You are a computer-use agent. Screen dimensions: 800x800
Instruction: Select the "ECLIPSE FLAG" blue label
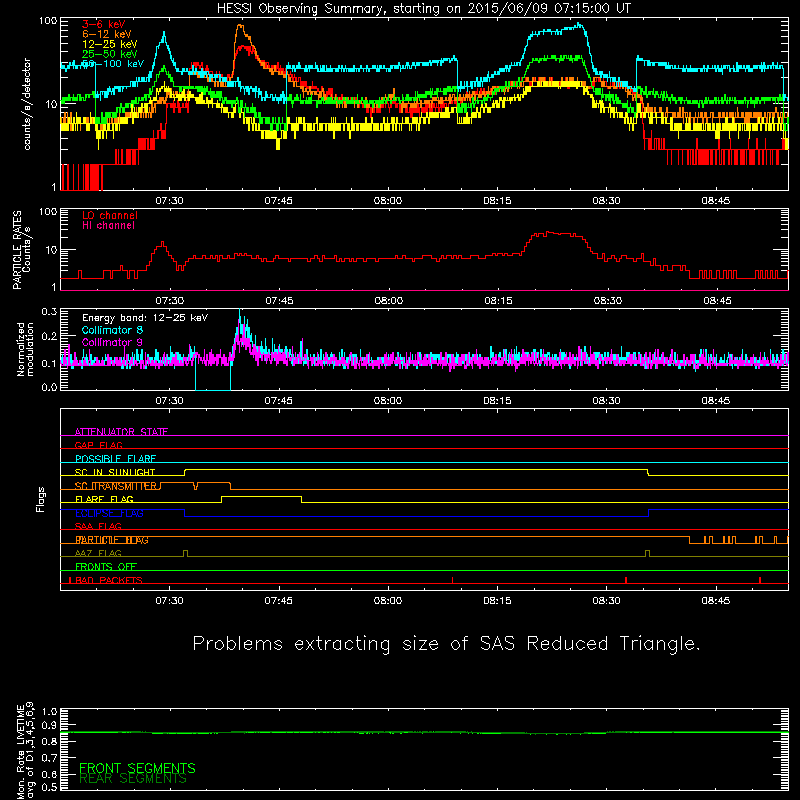(x=109, y=513)
